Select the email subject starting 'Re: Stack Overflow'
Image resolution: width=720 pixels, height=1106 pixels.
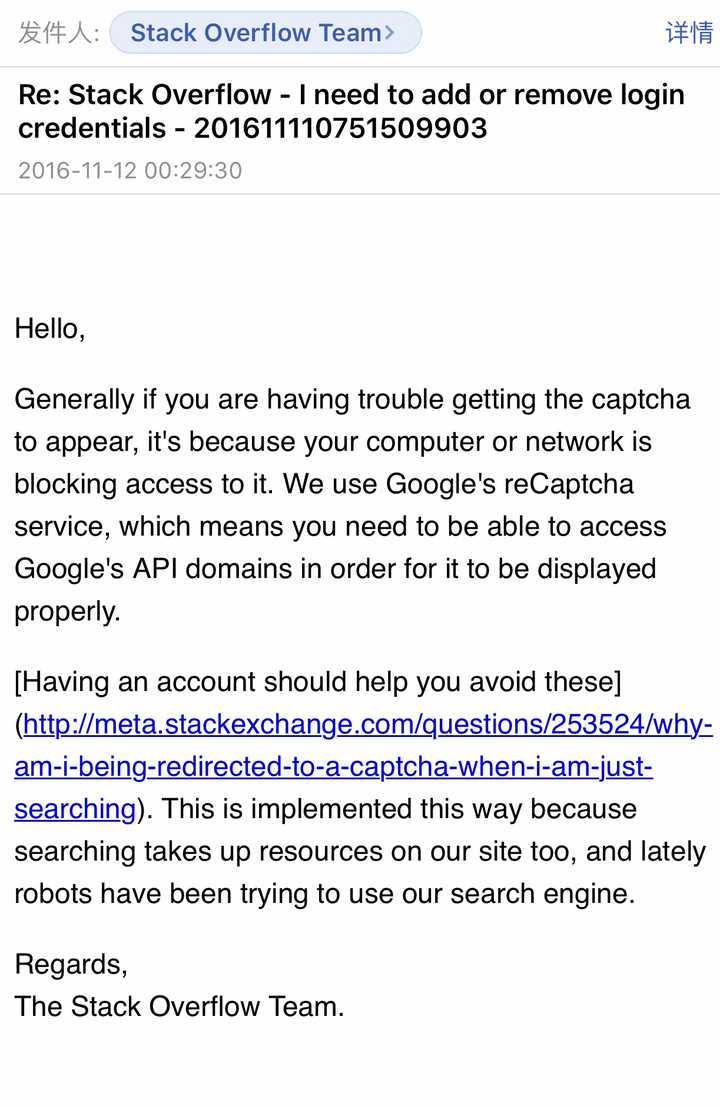click(x=351, y=96)
